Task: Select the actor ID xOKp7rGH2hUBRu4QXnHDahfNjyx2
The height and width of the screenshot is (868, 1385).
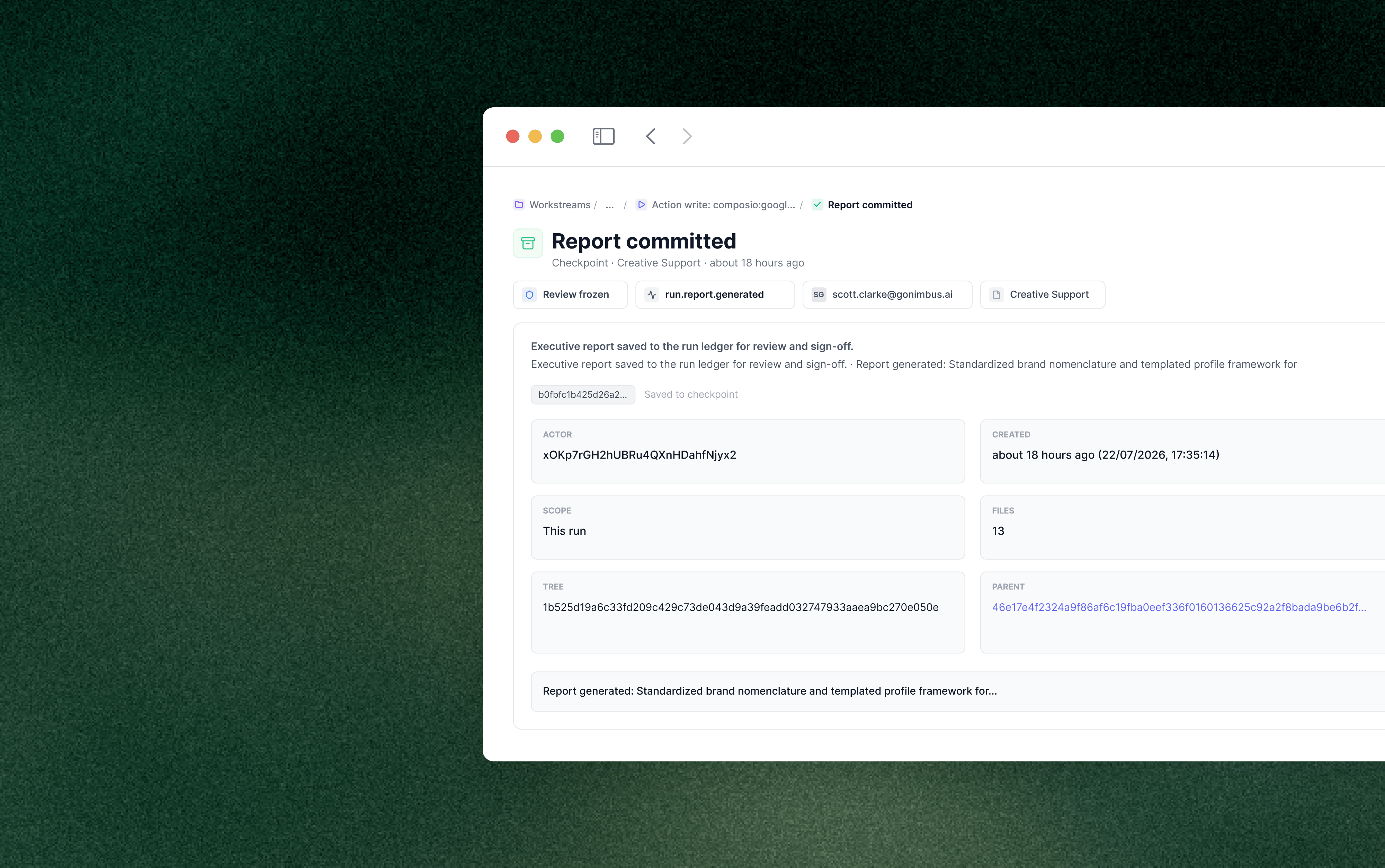Action: tap(640, 455)
